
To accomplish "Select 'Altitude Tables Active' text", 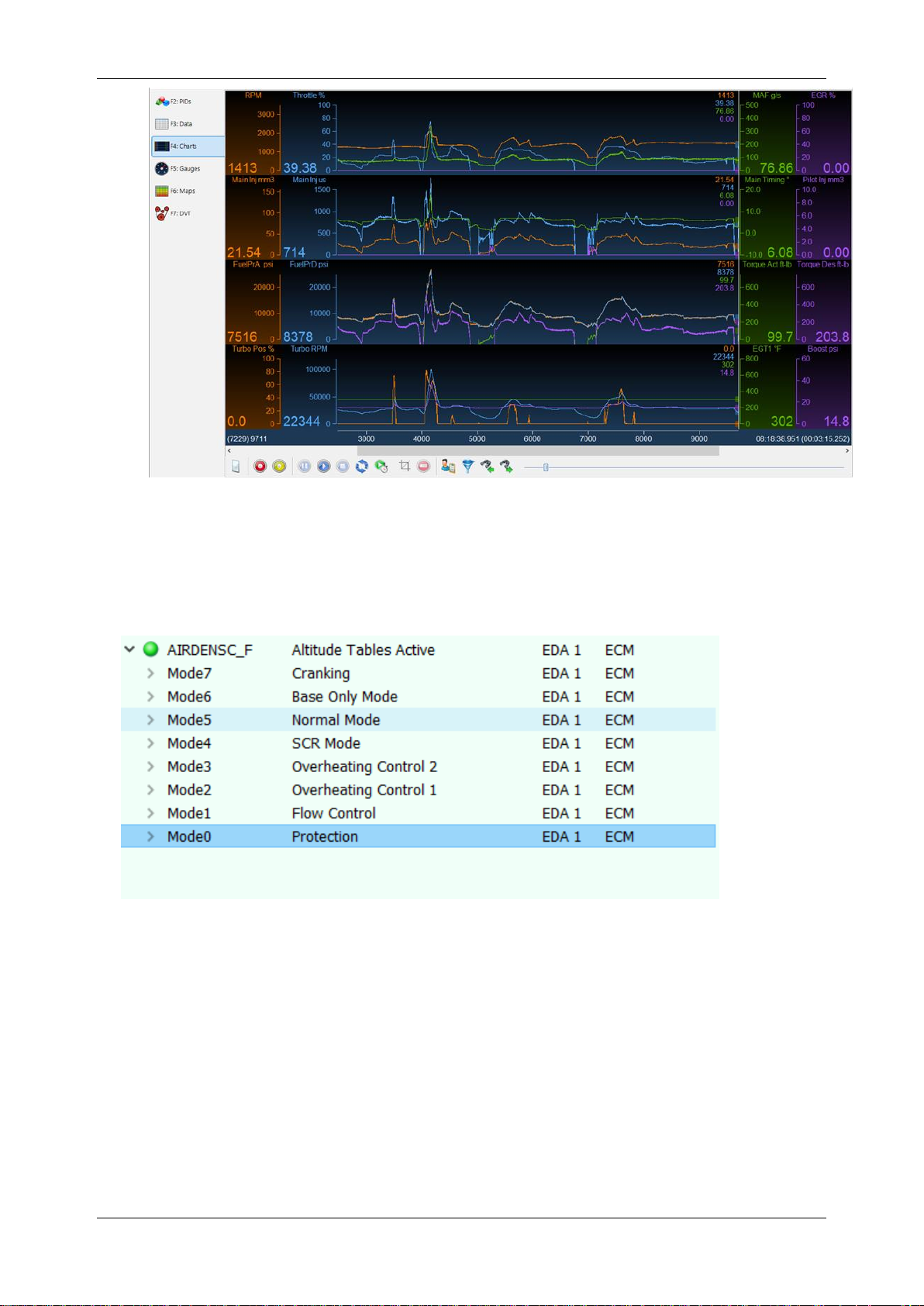I will tap(363, 650).
